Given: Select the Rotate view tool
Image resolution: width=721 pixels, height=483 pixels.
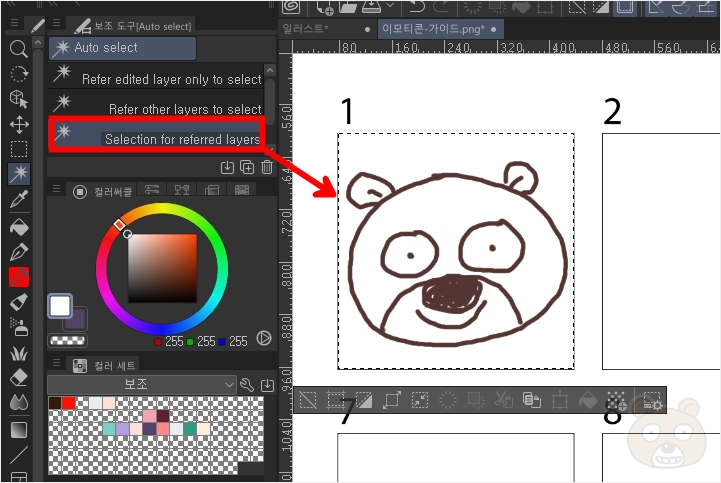Looking at the screenshot, I should 19,74.
